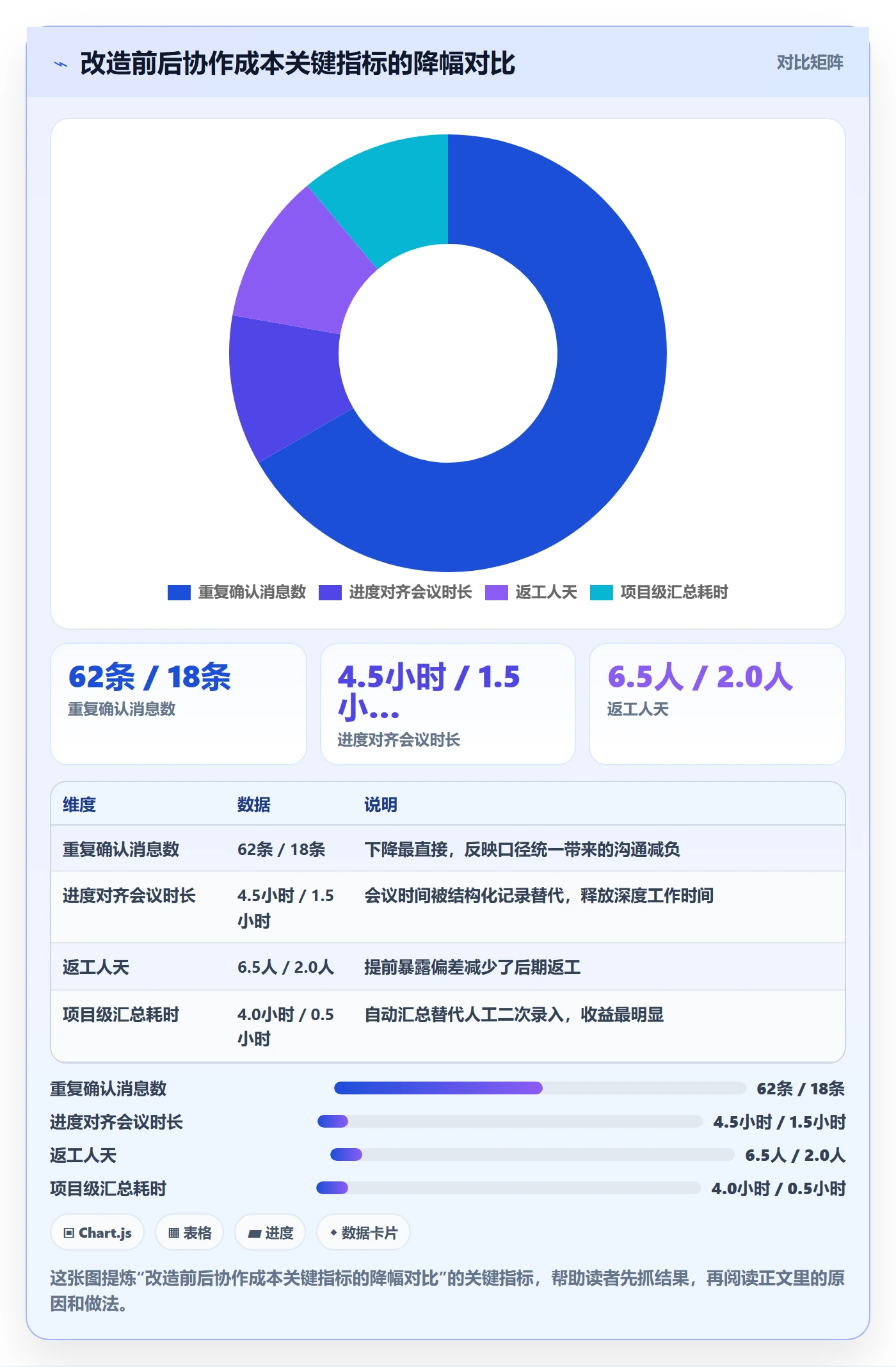Click table cell 4.5小时 / 1.5小时
896x1367 pixels.
[286, 908]
